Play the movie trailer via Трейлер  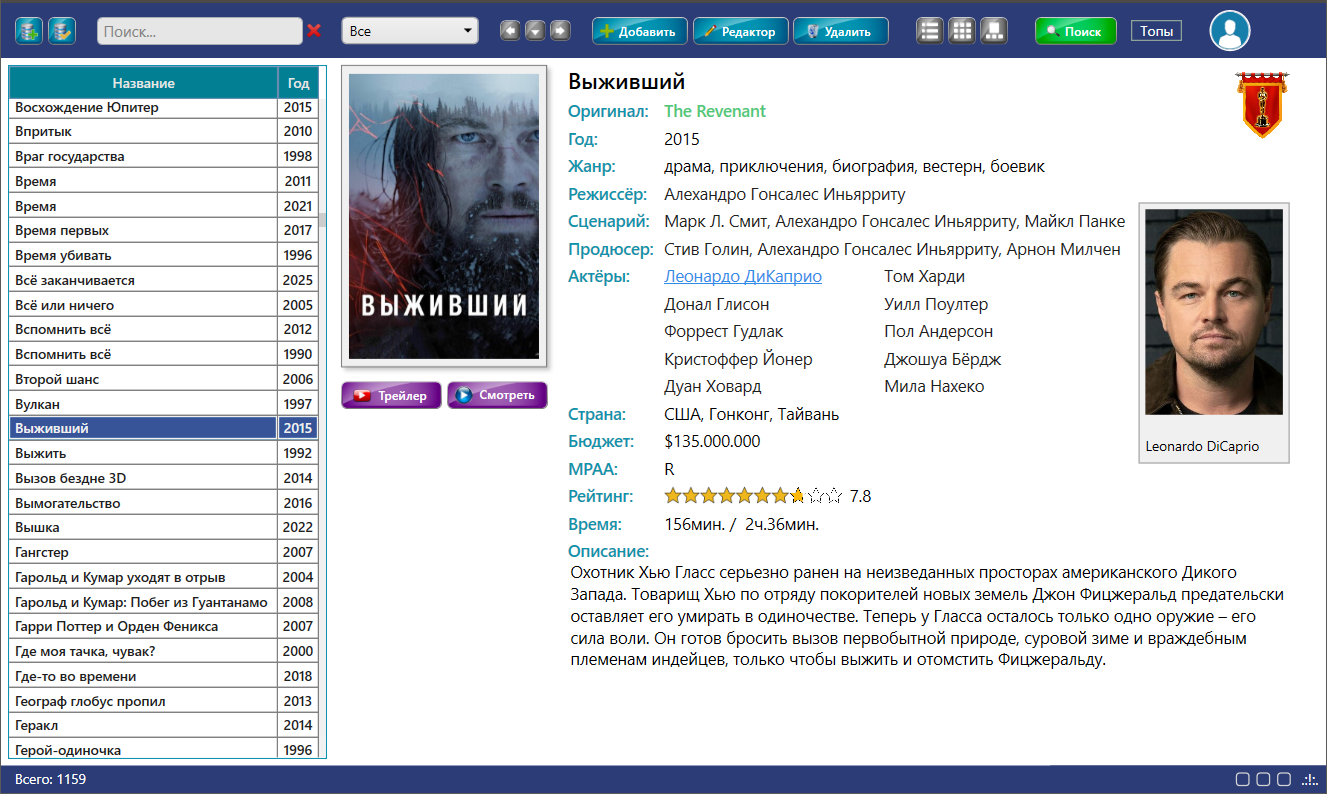pos(391,395)
